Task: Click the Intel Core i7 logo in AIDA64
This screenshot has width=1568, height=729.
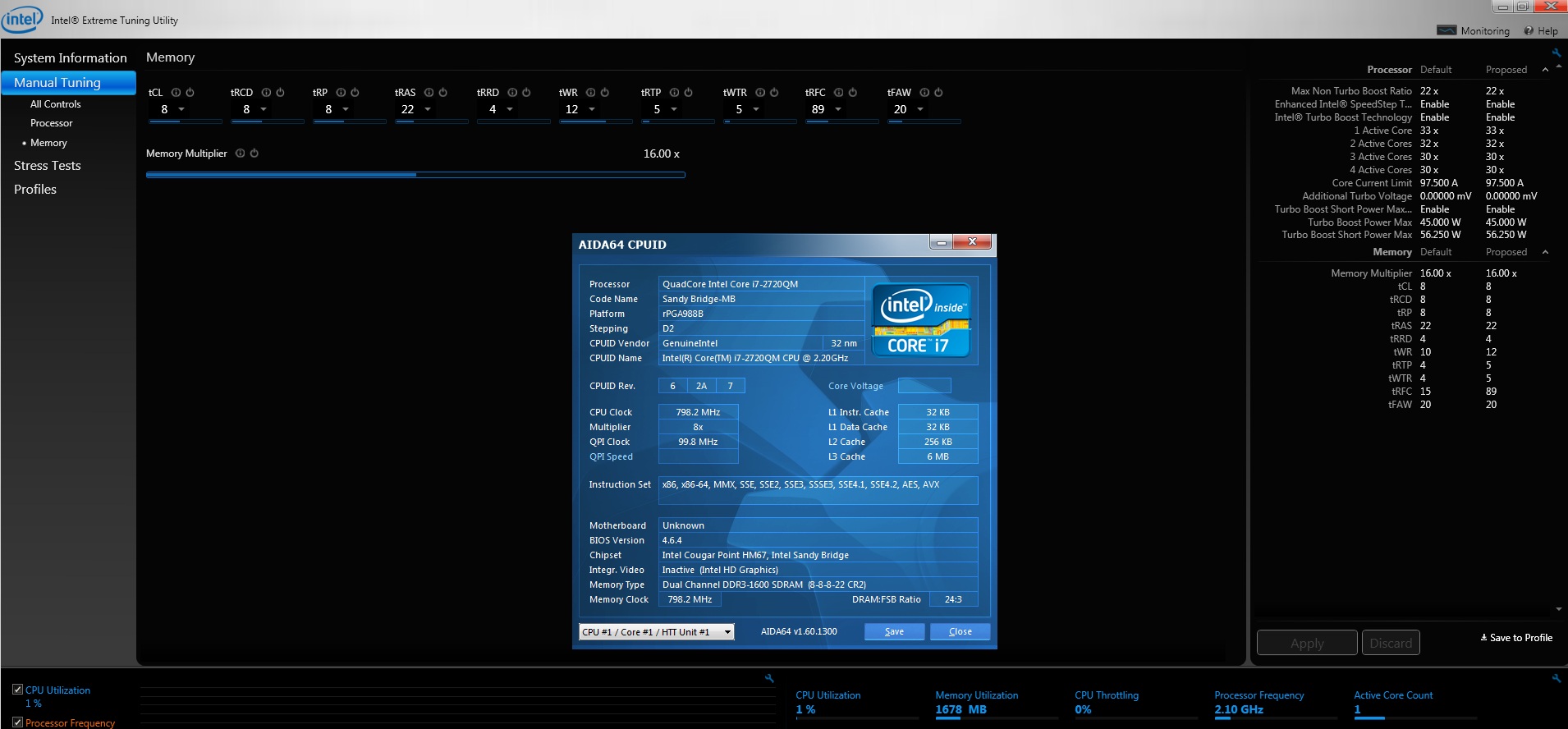Action: pos(921,320)
